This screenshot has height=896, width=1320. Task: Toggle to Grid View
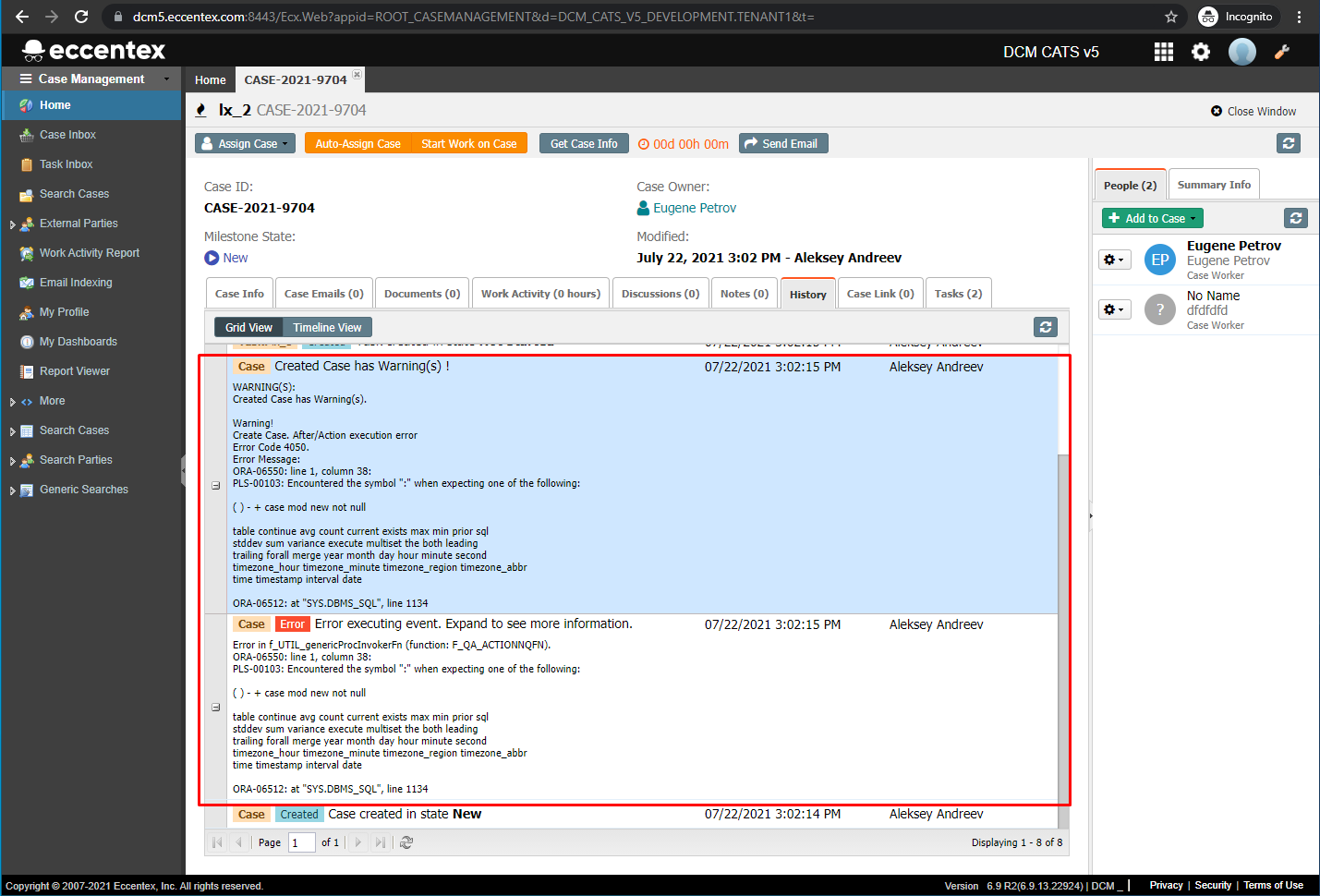click(248, 327)
